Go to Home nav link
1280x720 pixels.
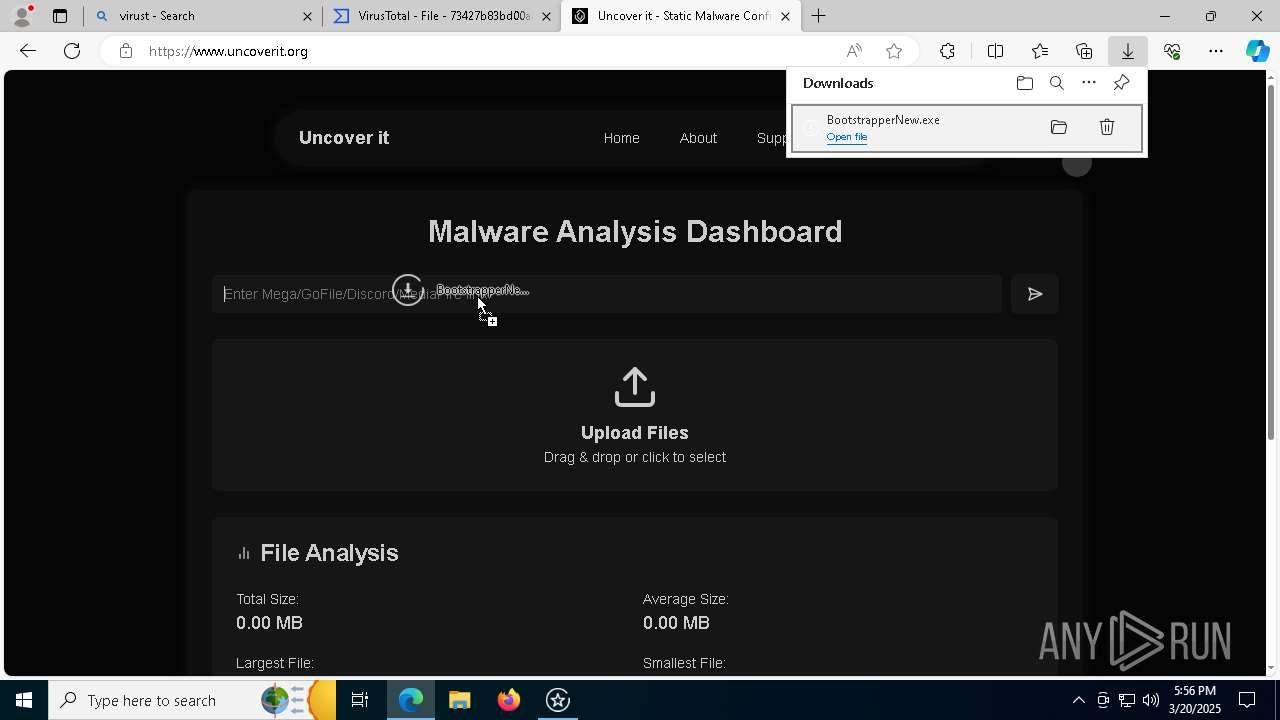click(x=621, y=138)
